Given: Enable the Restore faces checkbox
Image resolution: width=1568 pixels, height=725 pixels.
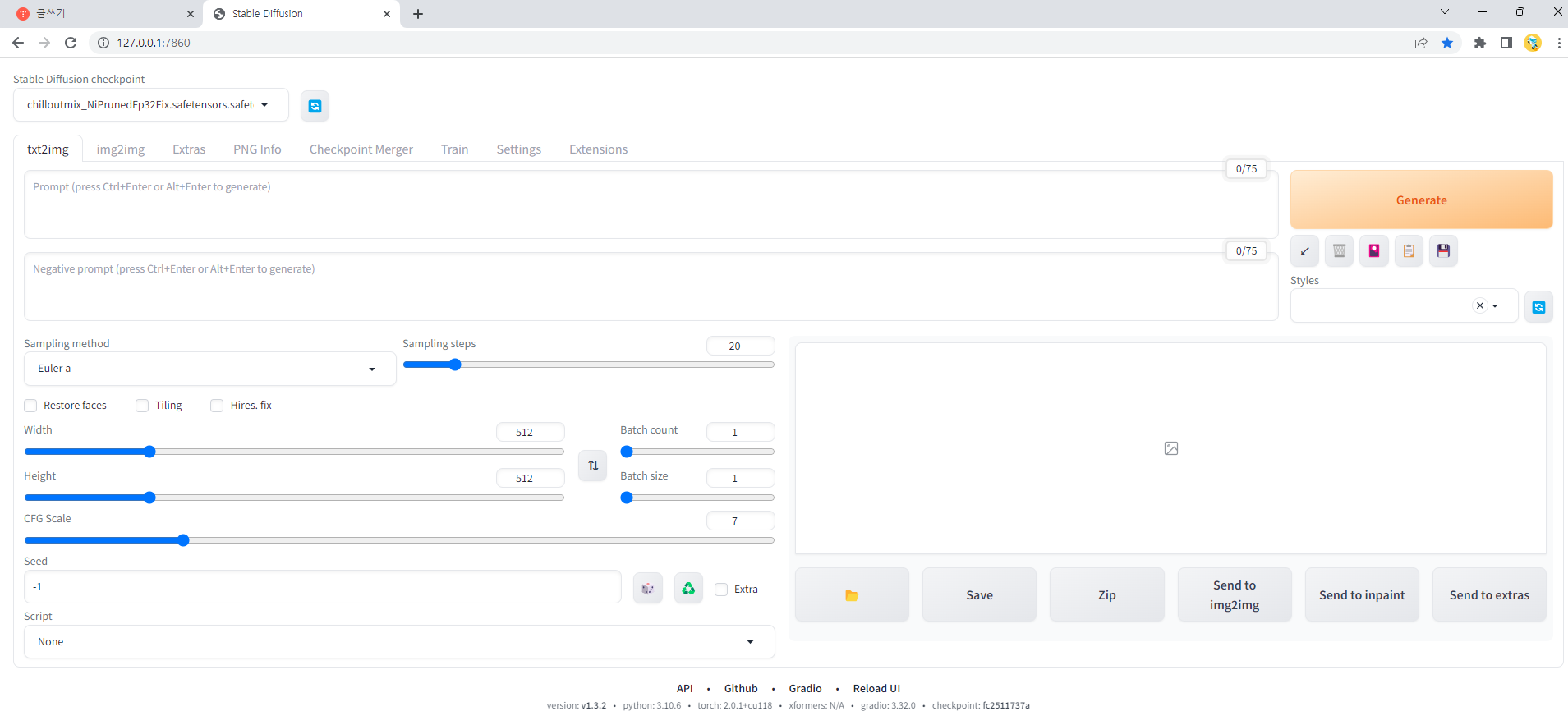Looking at the screenshot, I should coord(30,406).
